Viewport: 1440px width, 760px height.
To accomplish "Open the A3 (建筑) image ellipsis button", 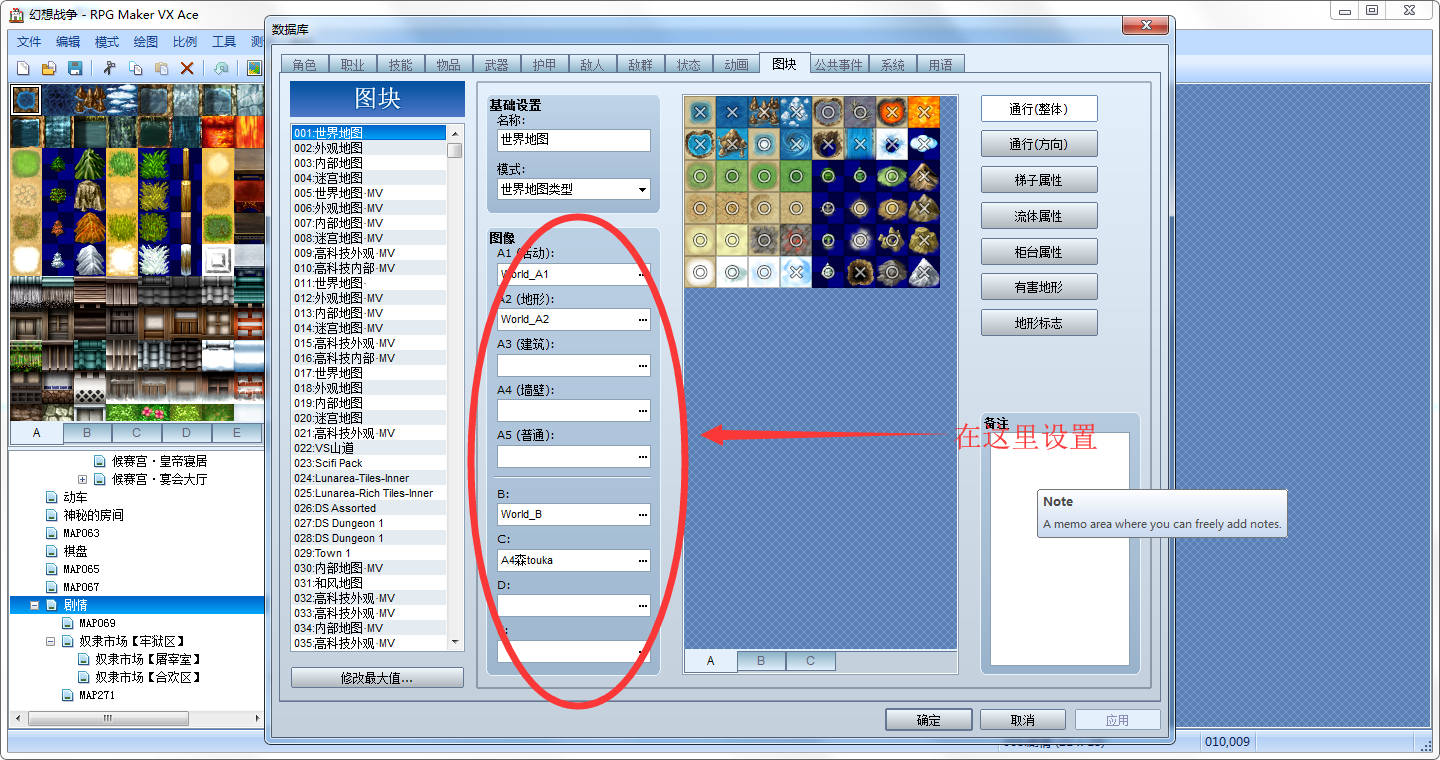I will pyautogui.click(x=643, y=366).
